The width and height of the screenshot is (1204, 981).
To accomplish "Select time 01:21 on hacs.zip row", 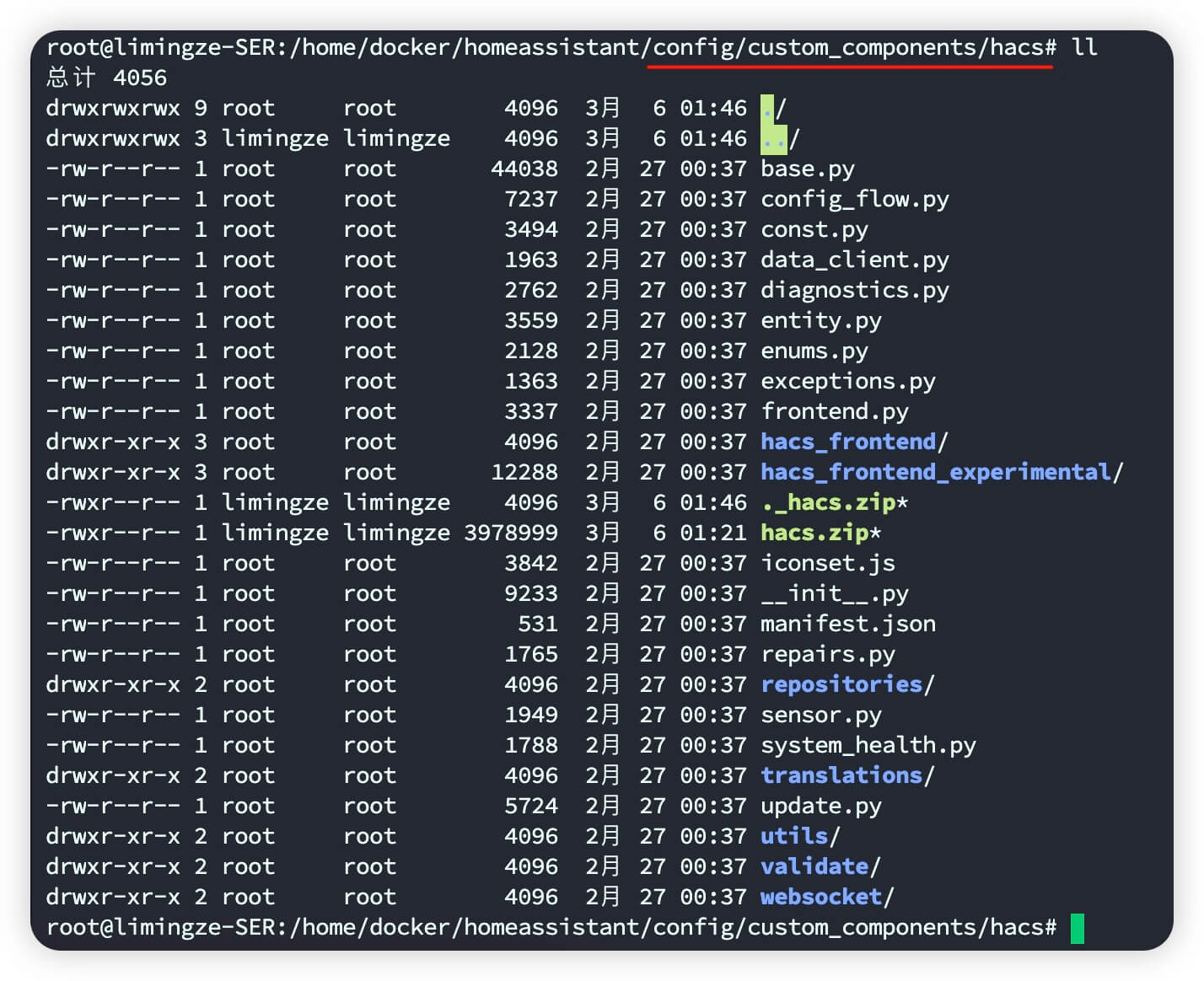I will [x=712, y=533].
